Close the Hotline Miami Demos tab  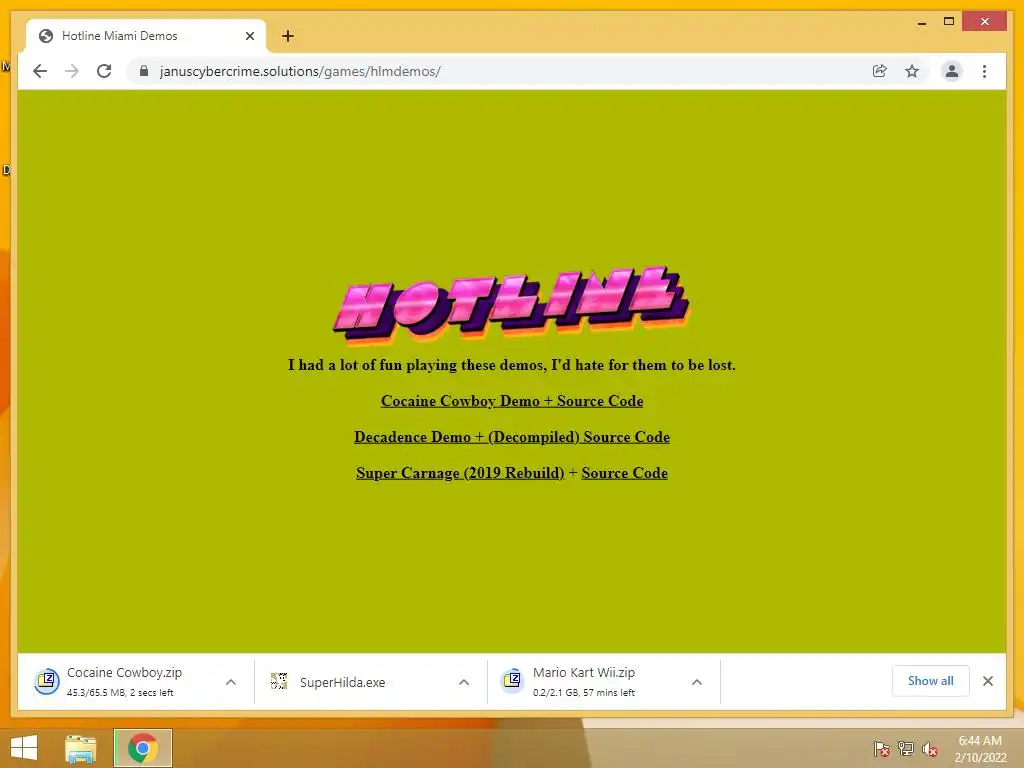249,36
